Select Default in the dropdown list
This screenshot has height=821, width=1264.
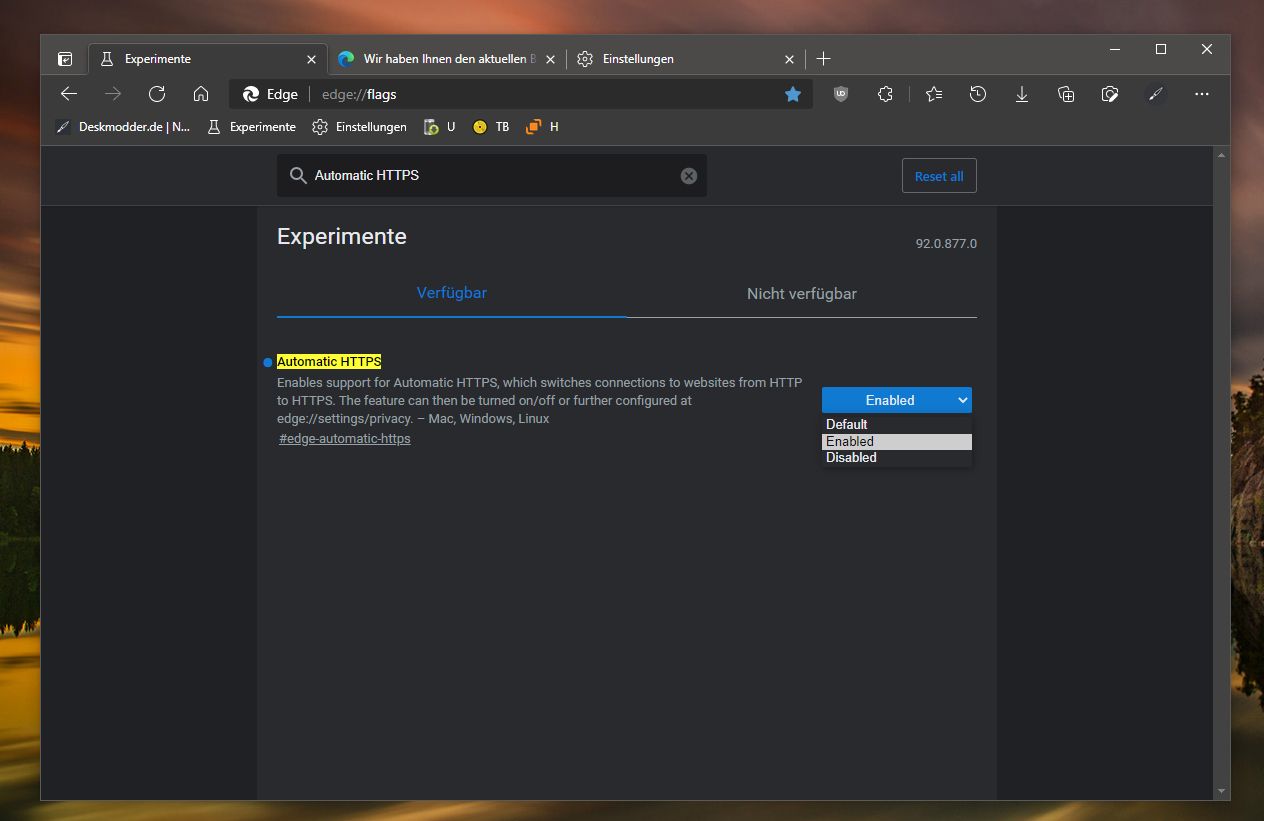click(897, 424)
